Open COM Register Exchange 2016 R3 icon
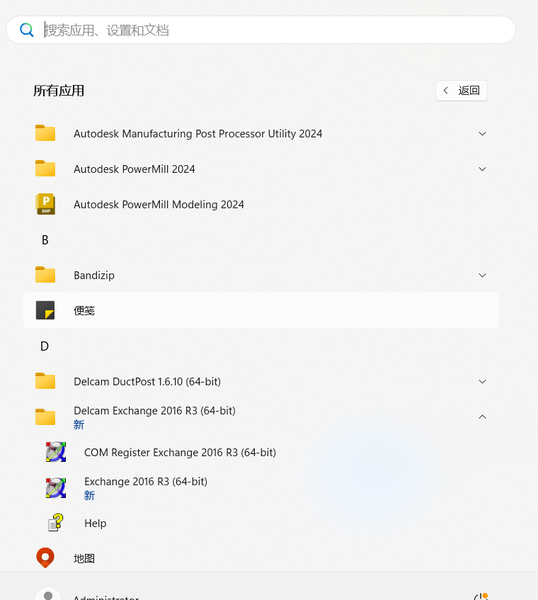Screen dimensions: 538x600 coord(56,452)
